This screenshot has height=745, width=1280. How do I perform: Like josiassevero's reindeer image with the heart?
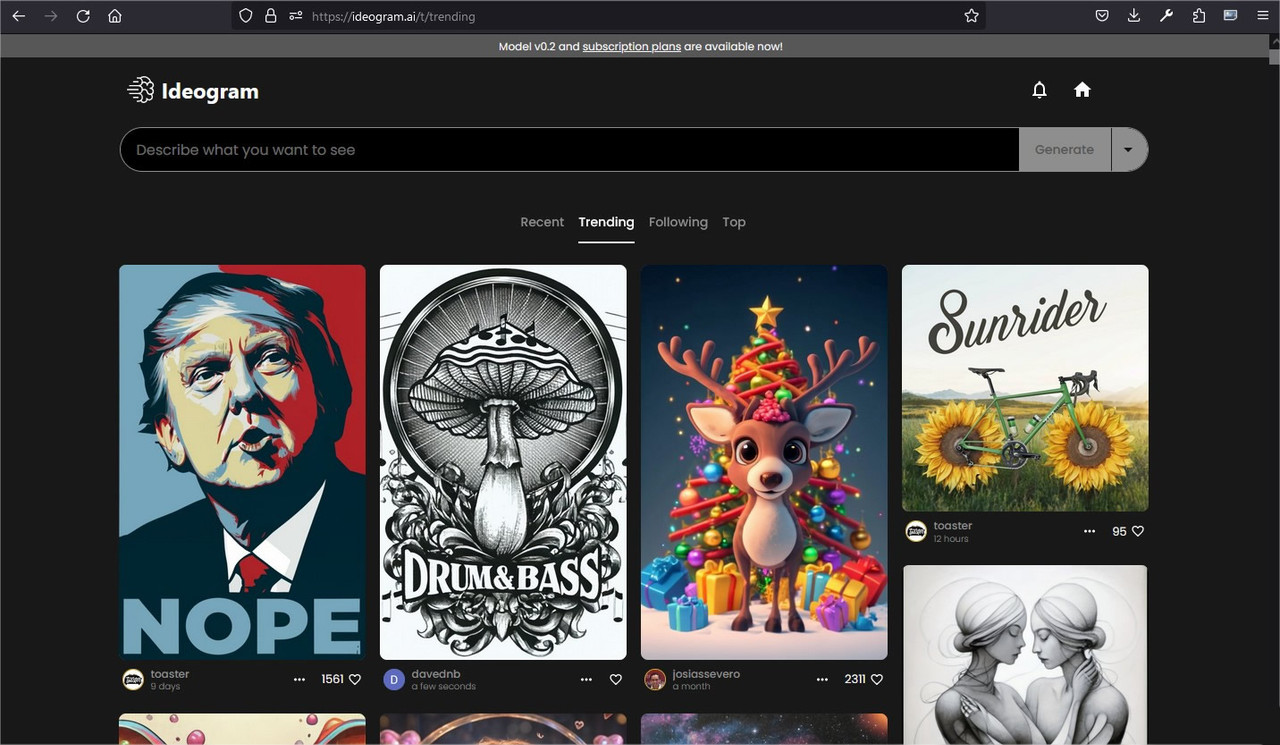click(x=877, y=679)
